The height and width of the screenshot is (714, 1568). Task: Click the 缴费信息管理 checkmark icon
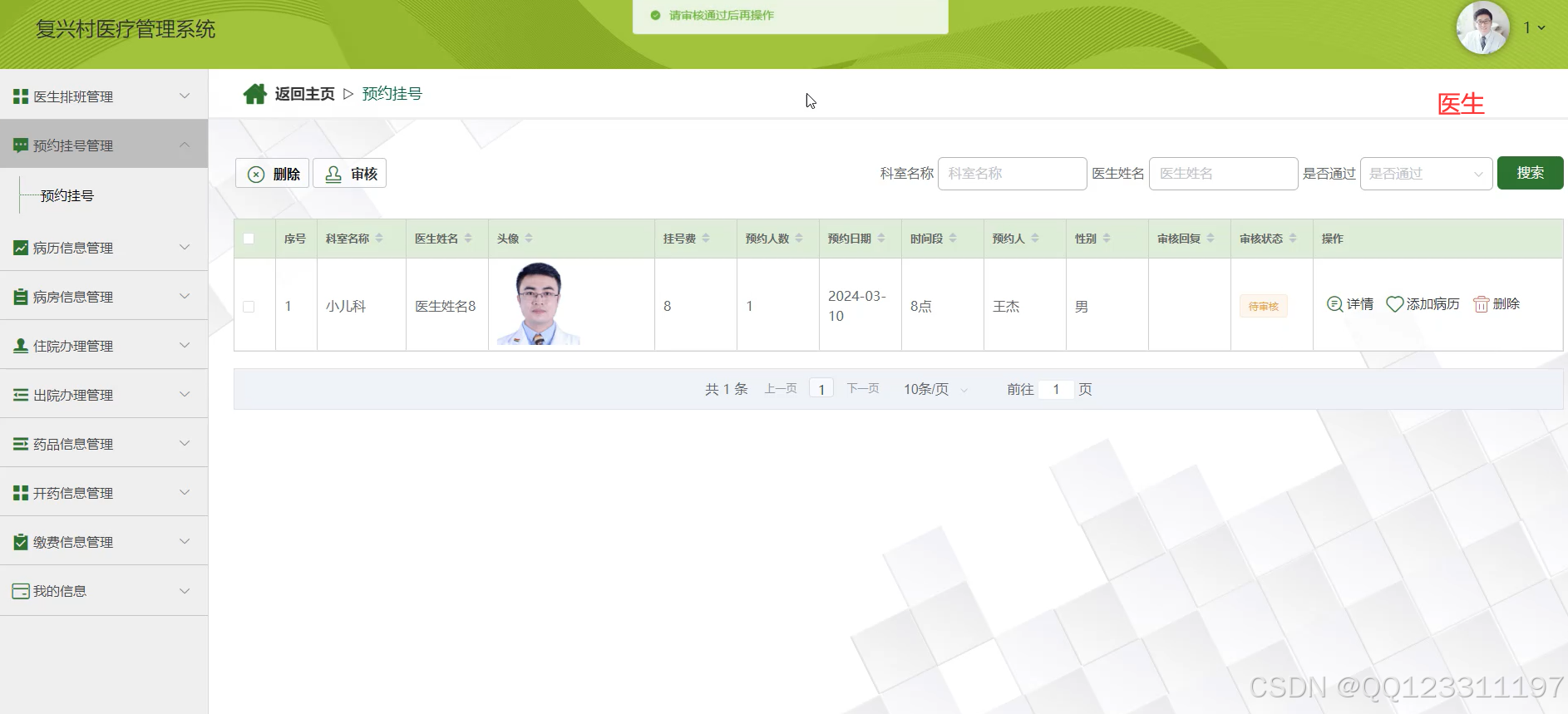tap(21, 542)
